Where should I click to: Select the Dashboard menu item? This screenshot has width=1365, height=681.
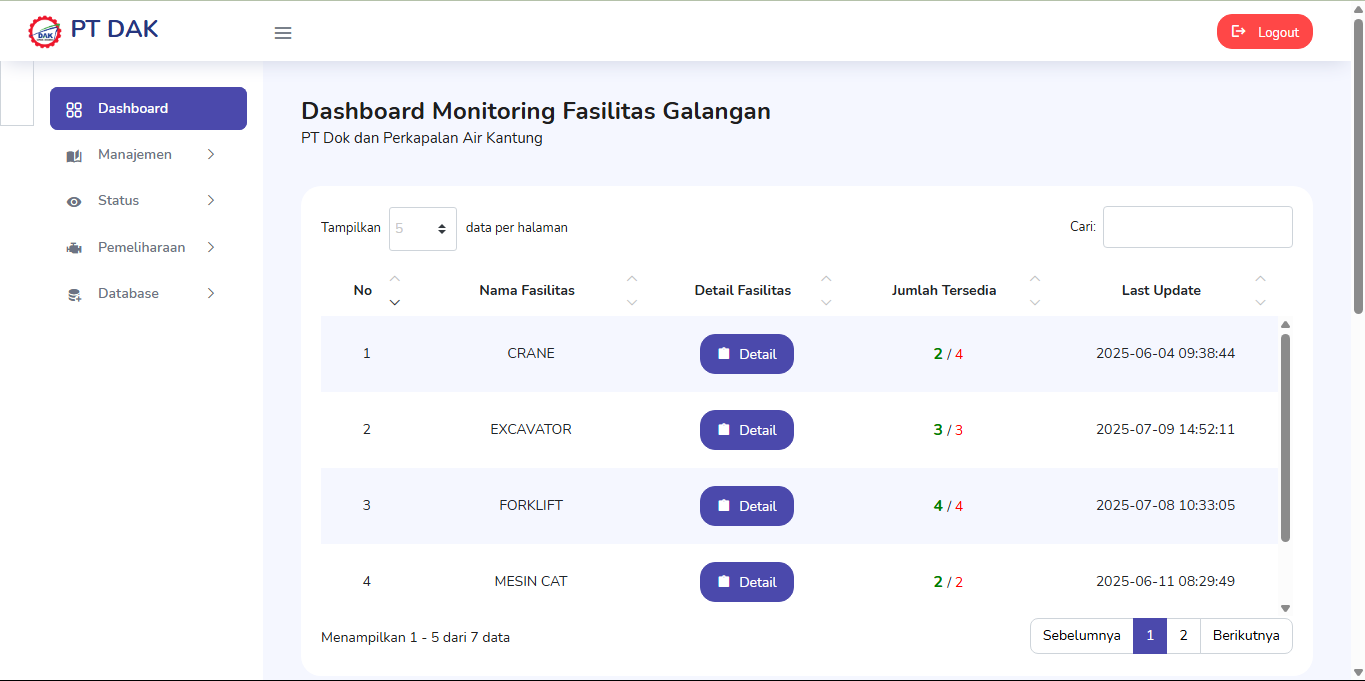point(134,108)
